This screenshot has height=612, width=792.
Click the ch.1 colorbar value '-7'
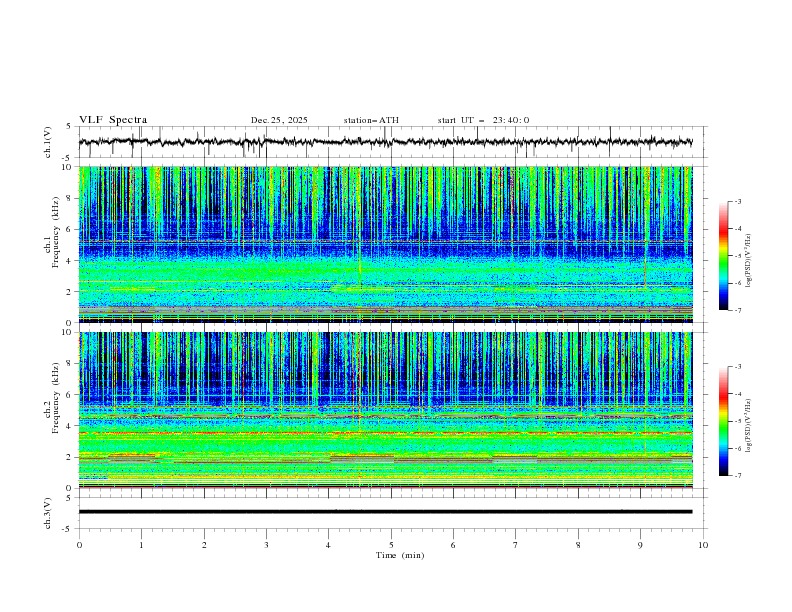[737, 310]
